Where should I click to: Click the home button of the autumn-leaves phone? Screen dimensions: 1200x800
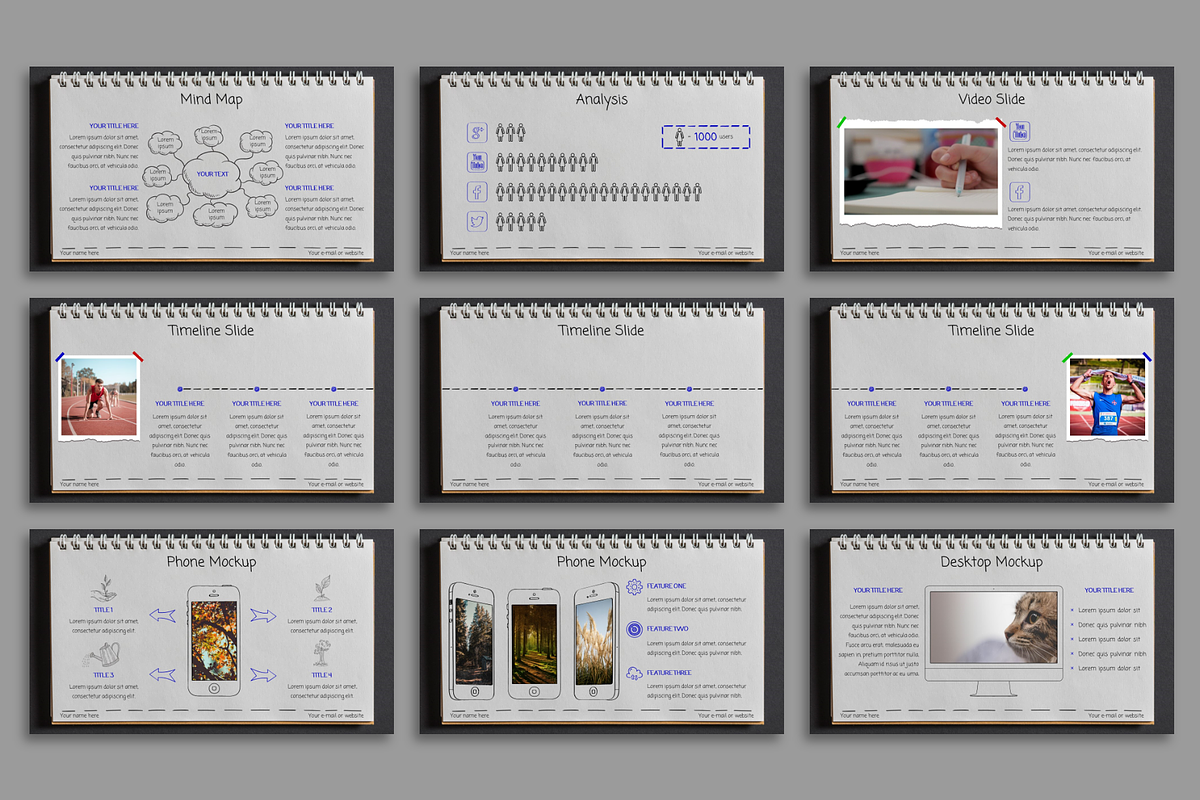[x=214, y=688]
